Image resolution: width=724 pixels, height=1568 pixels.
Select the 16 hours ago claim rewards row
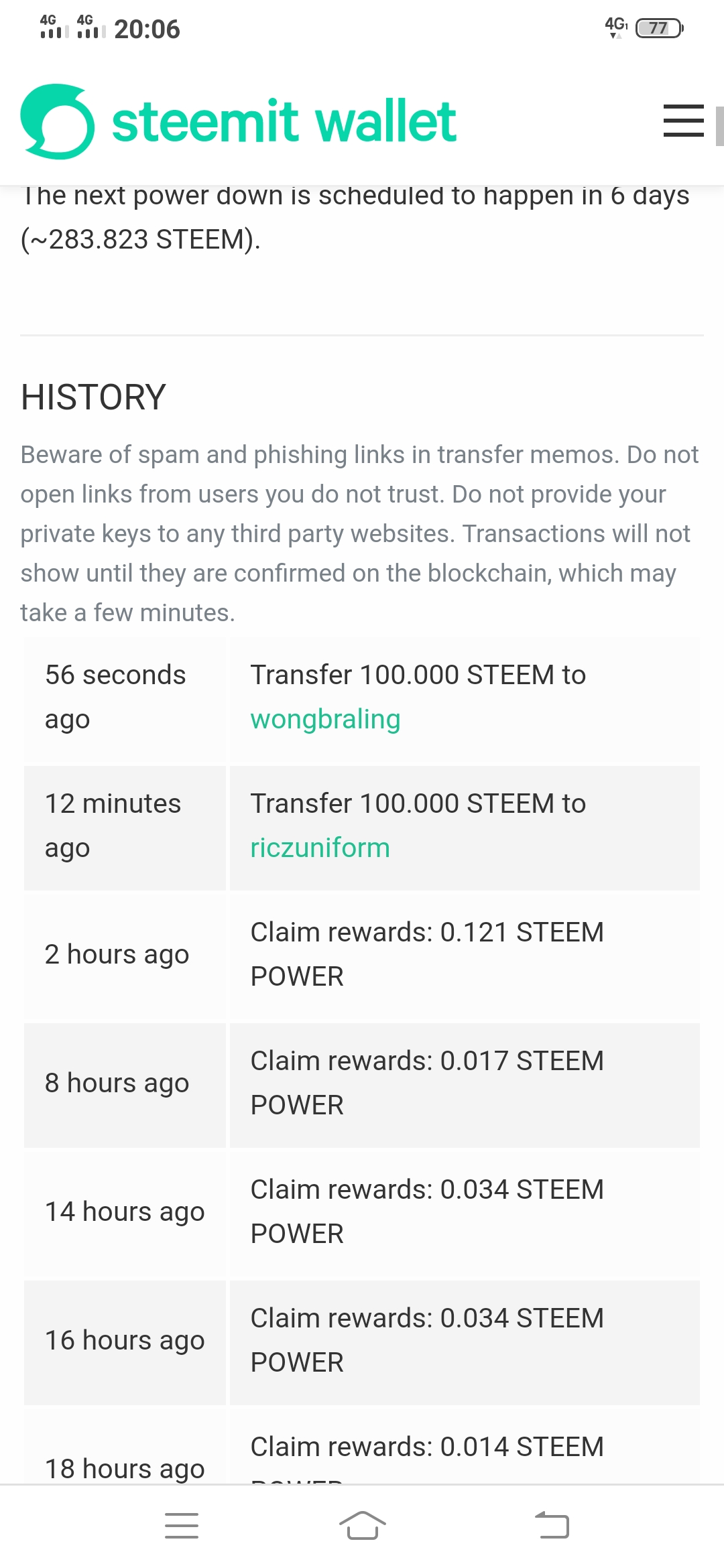(362, 1341)
